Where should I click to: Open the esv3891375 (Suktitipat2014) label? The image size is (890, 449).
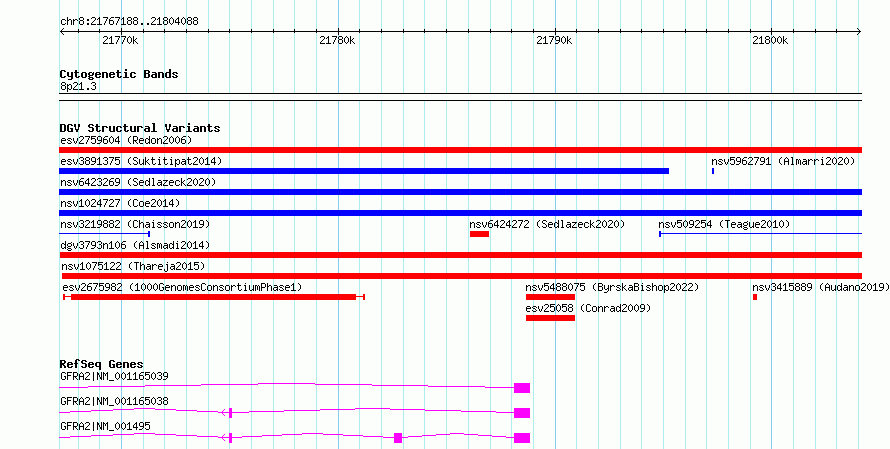[x=141, y=161]
